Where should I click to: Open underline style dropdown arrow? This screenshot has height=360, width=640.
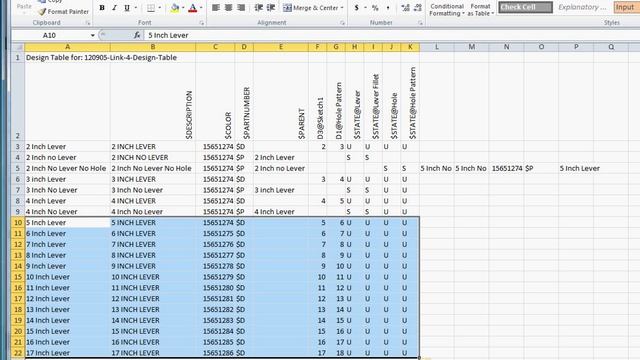(x=136, y=8)
